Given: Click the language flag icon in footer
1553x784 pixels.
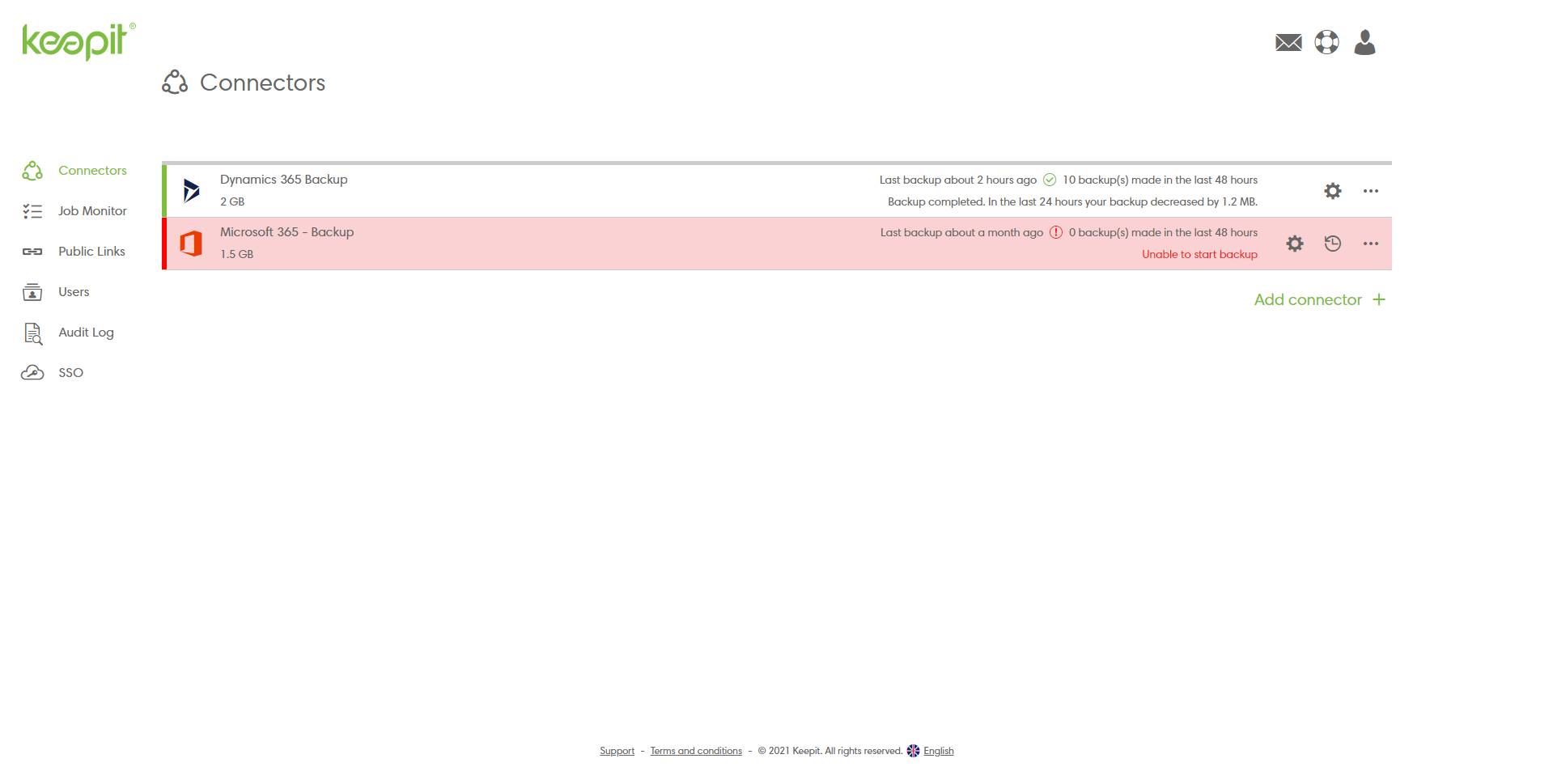Looking at the screenshot, I should [913, 751].
